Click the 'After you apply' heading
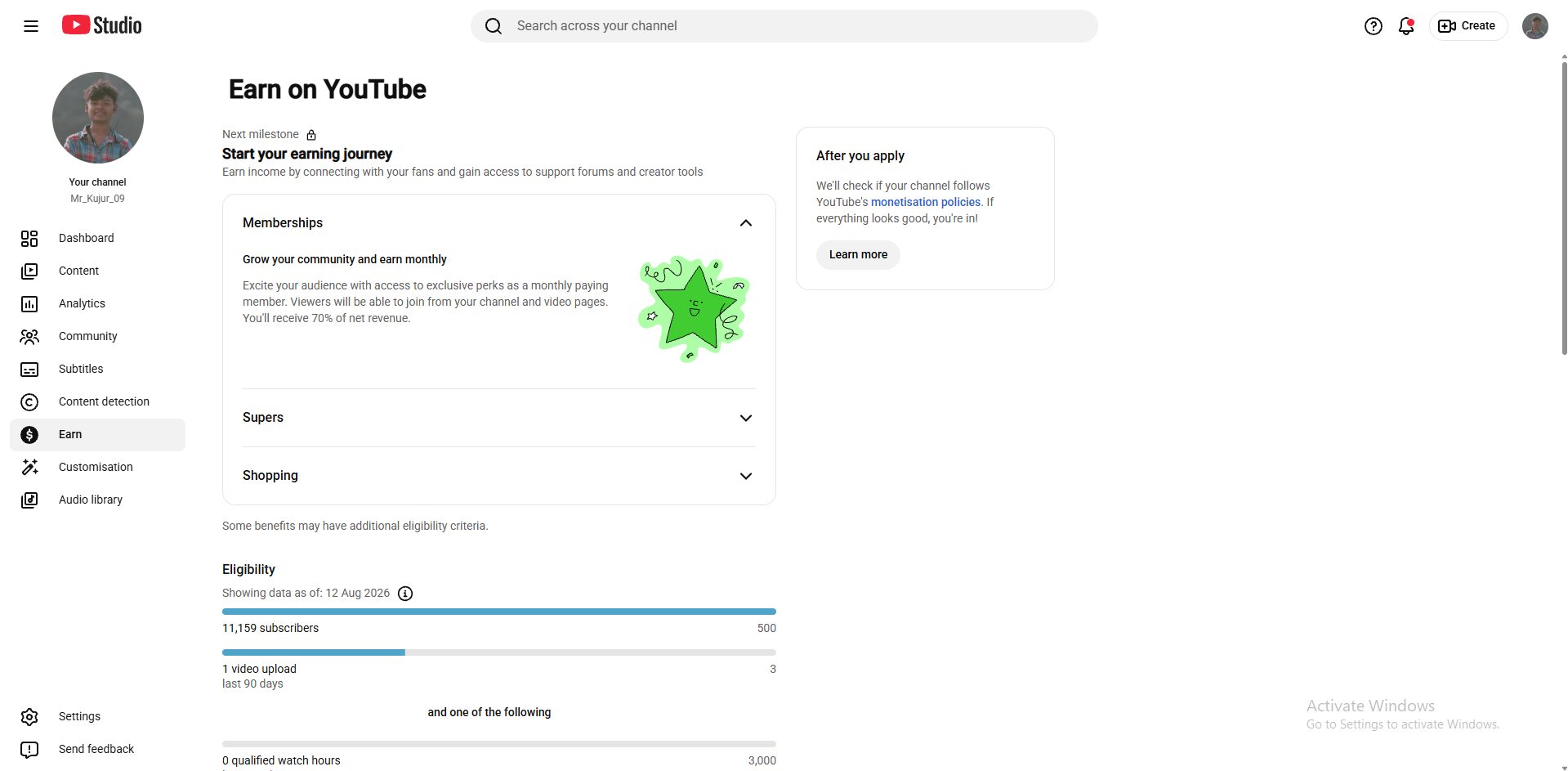The width and height of the screenshot is (1568, 771). point(860,155)
